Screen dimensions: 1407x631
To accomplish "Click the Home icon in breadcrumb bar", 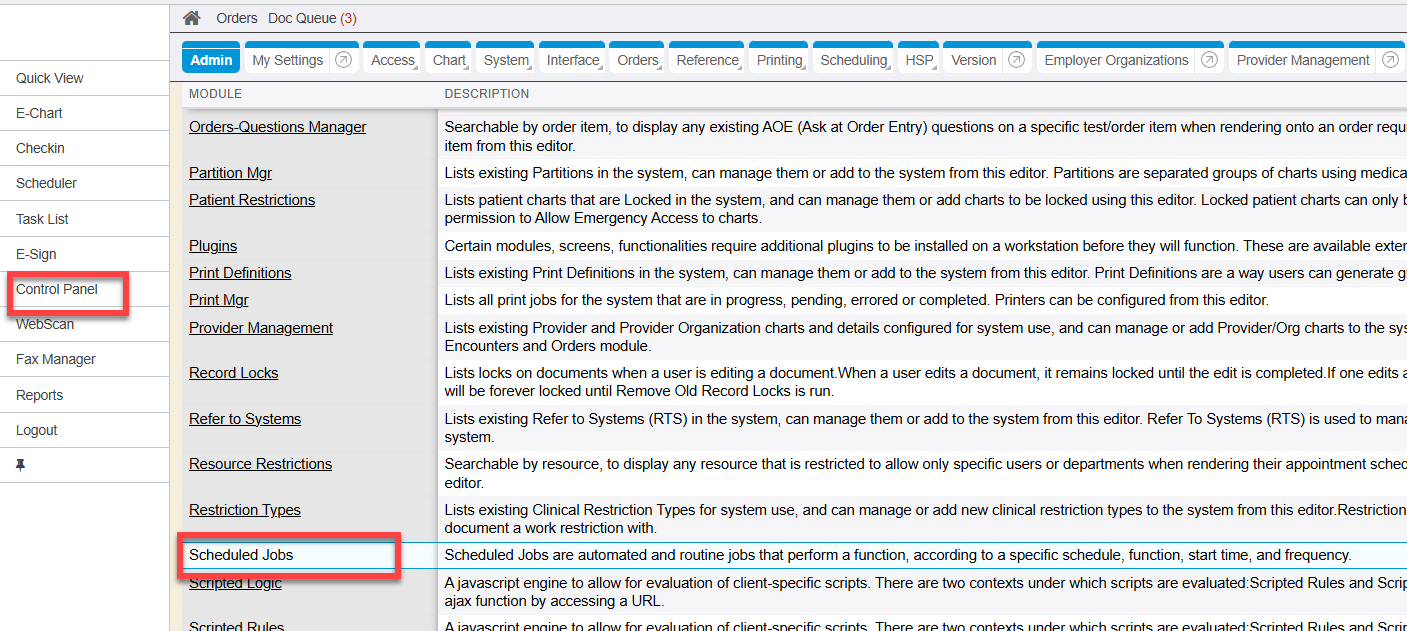I will (x=192, y=18).
